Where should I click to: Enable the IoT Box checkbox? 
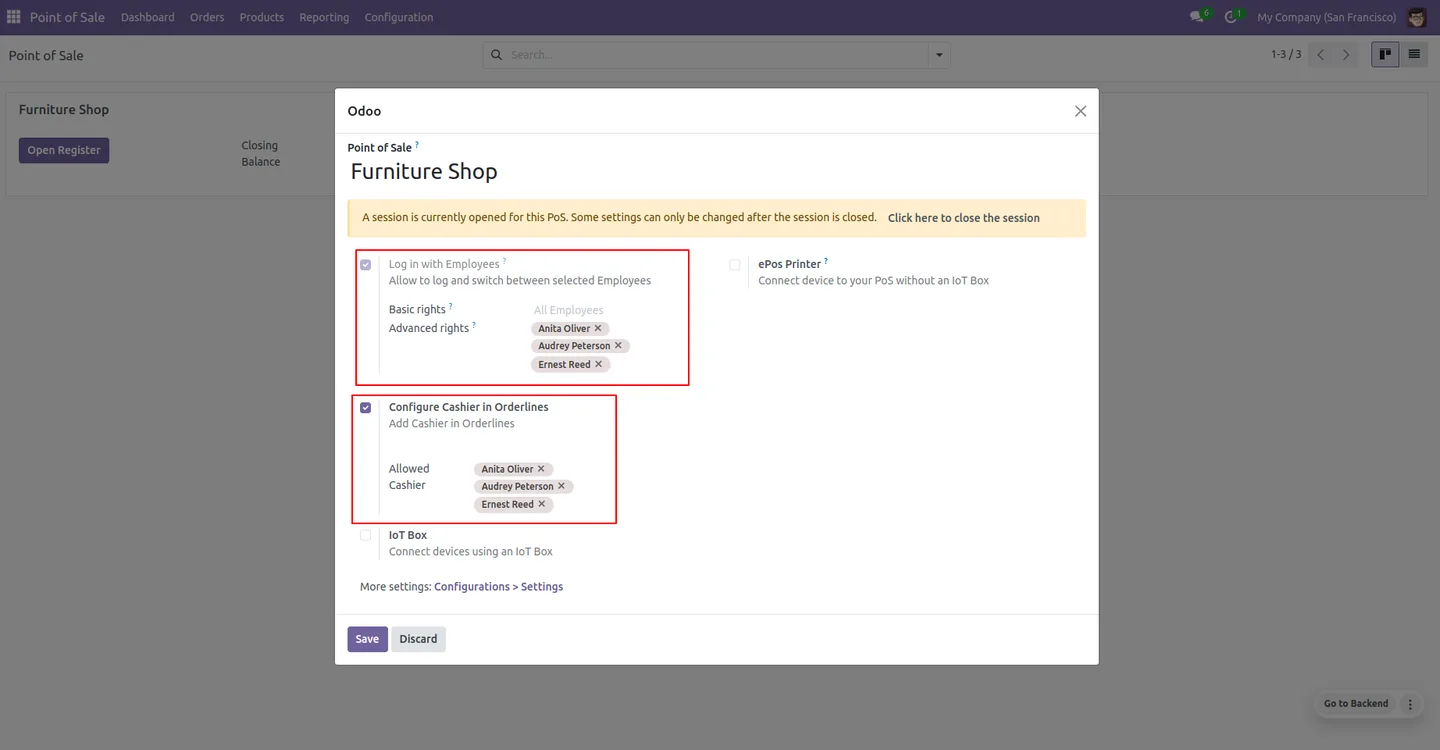point(365,536)
